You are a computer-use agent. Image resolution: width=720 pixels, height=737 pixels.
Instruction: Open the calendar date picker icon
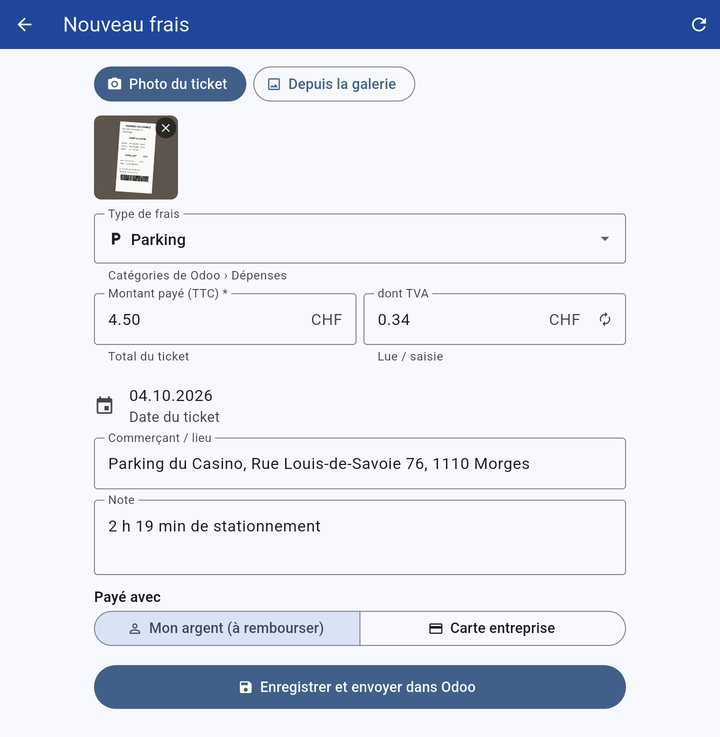click(104, 405)
